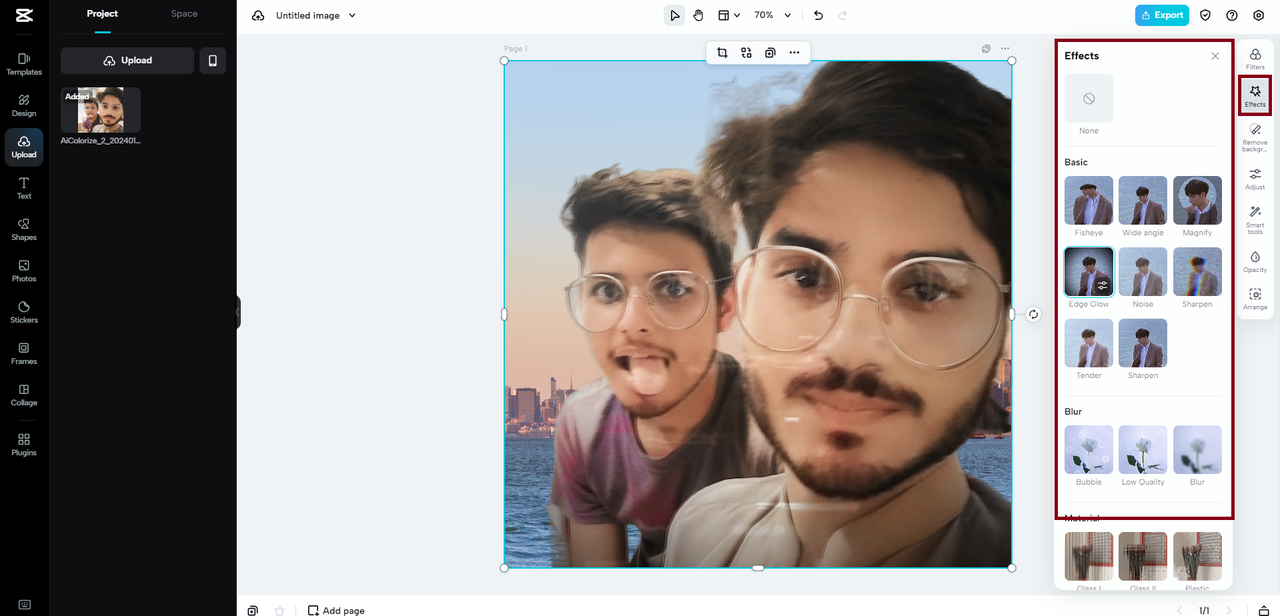Switch to the Space tab
This screenshot has width=1280, height=616.
pyautogui.click(x=184, y=14)
